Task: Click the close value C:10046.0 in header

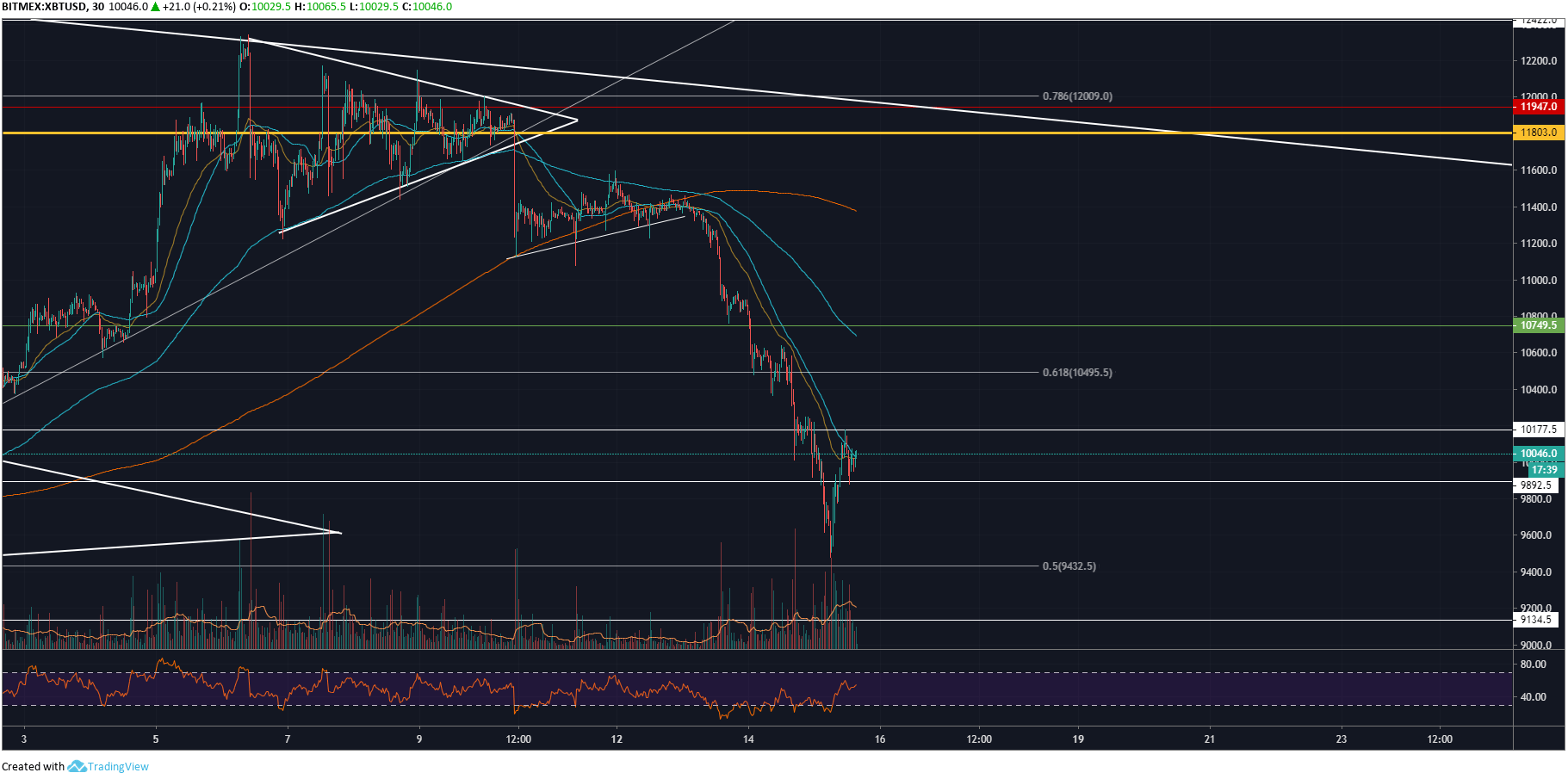Action: (x=427, y=7)
